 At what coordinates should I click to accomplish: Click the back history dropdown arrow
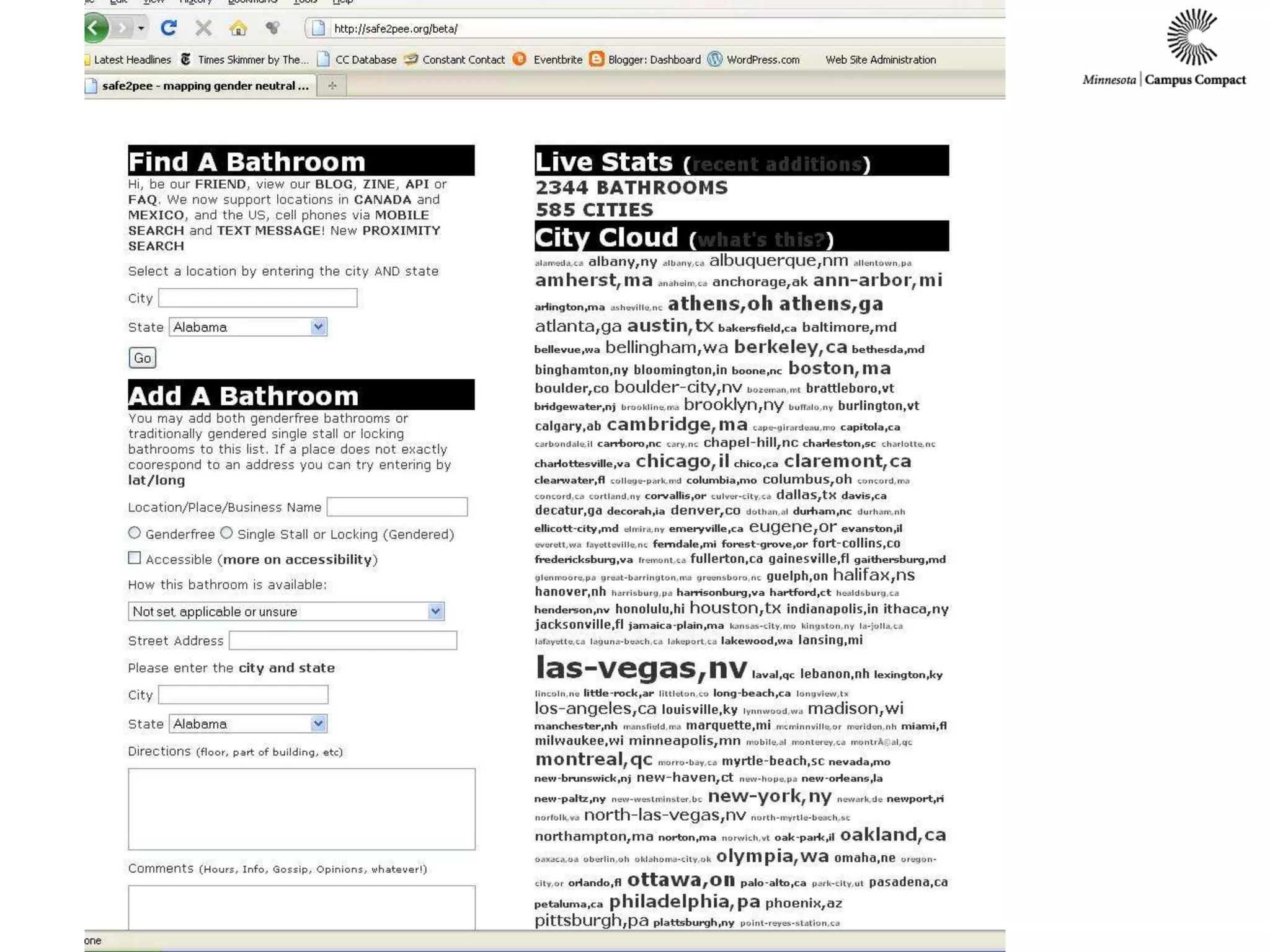pos(141,28)
